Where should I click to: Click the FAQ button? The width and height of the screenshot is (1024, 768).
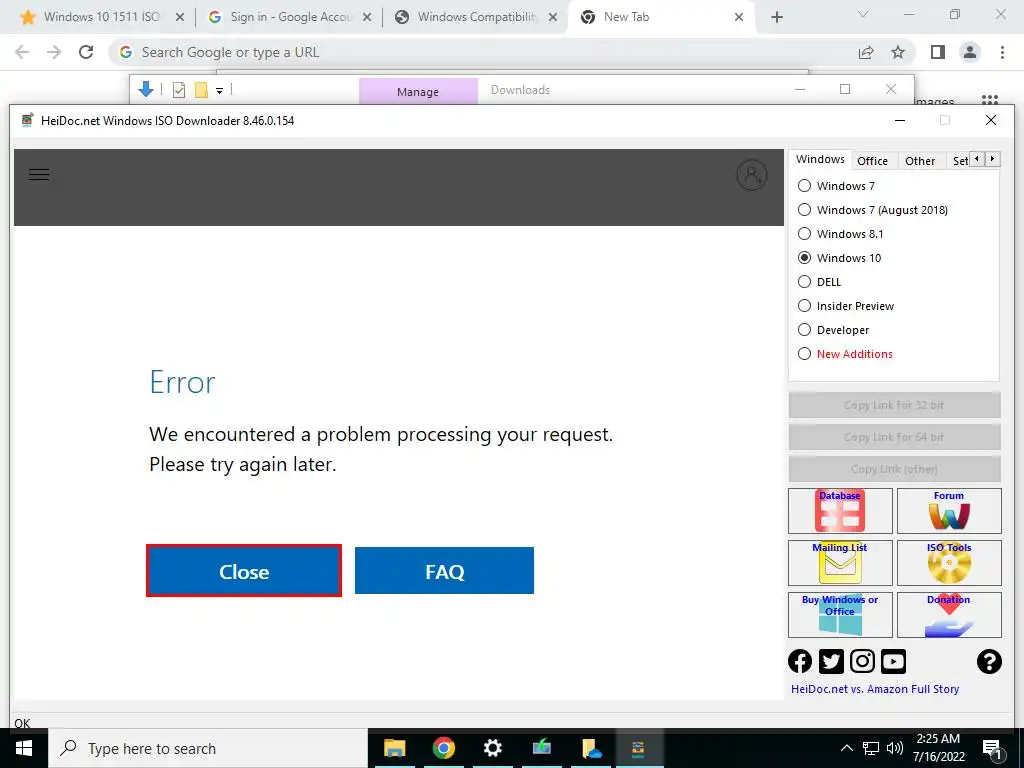[x=444, y=571]
